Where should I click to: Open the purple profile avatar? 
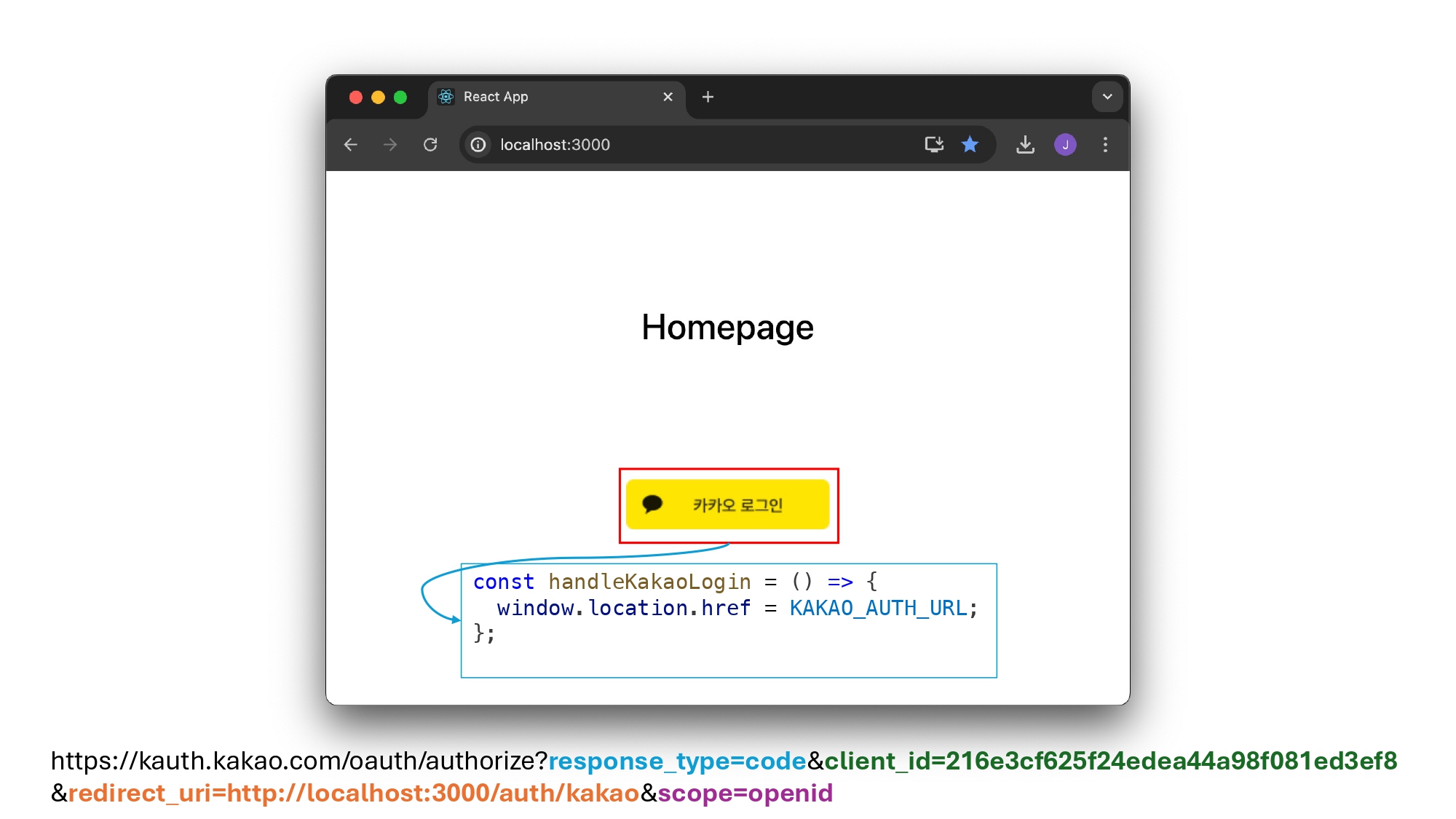tap(1065, 145)
